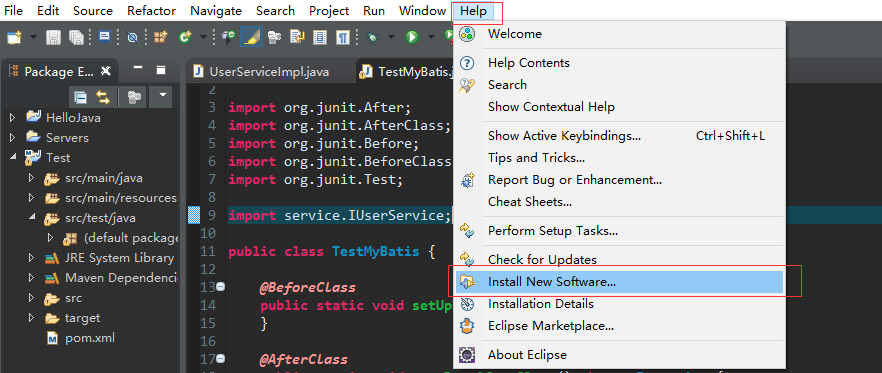
Task: Toggle Link with Editor in Package Explorer
Action: (103, 97)
